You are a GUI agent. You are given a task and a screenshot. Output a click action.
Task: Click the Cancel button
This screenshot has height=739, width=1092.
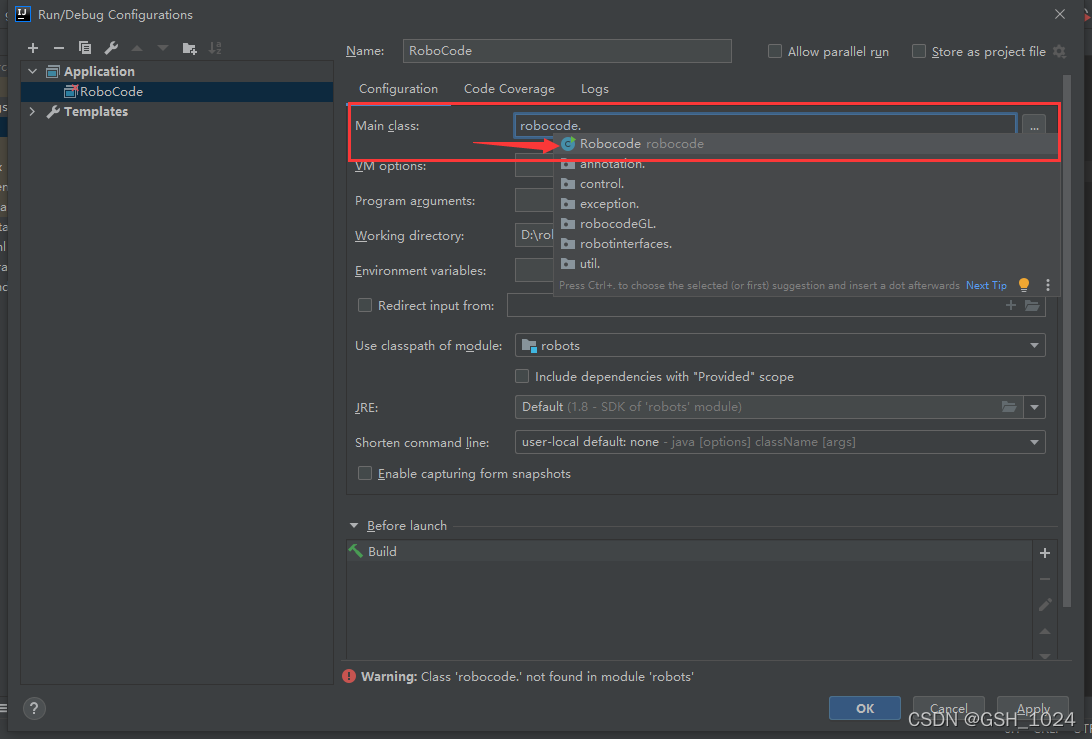pyautogui.click(x=949, y=708)
